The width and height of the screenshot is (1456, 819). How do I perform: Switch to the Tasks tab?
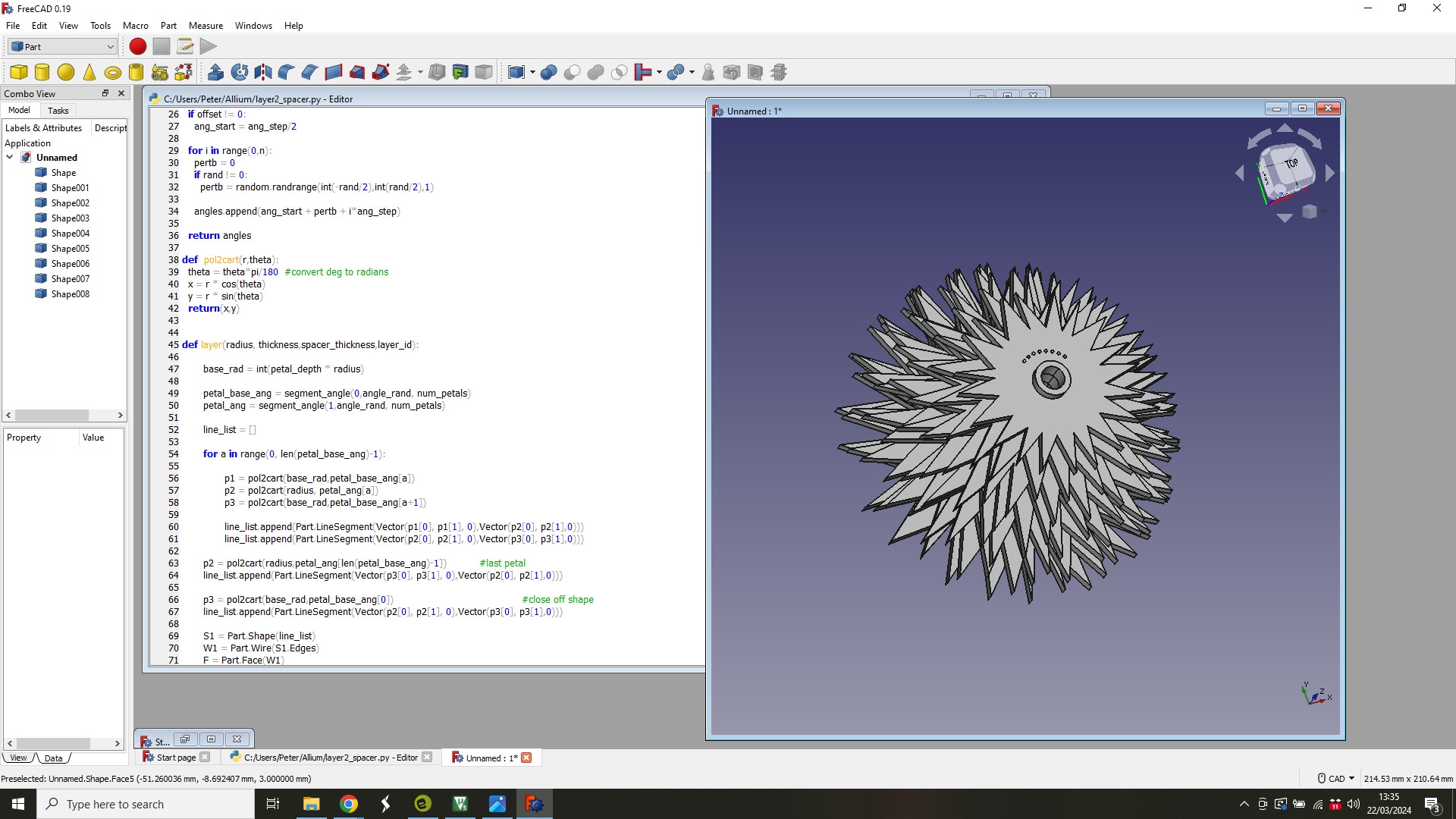point(58,110)
